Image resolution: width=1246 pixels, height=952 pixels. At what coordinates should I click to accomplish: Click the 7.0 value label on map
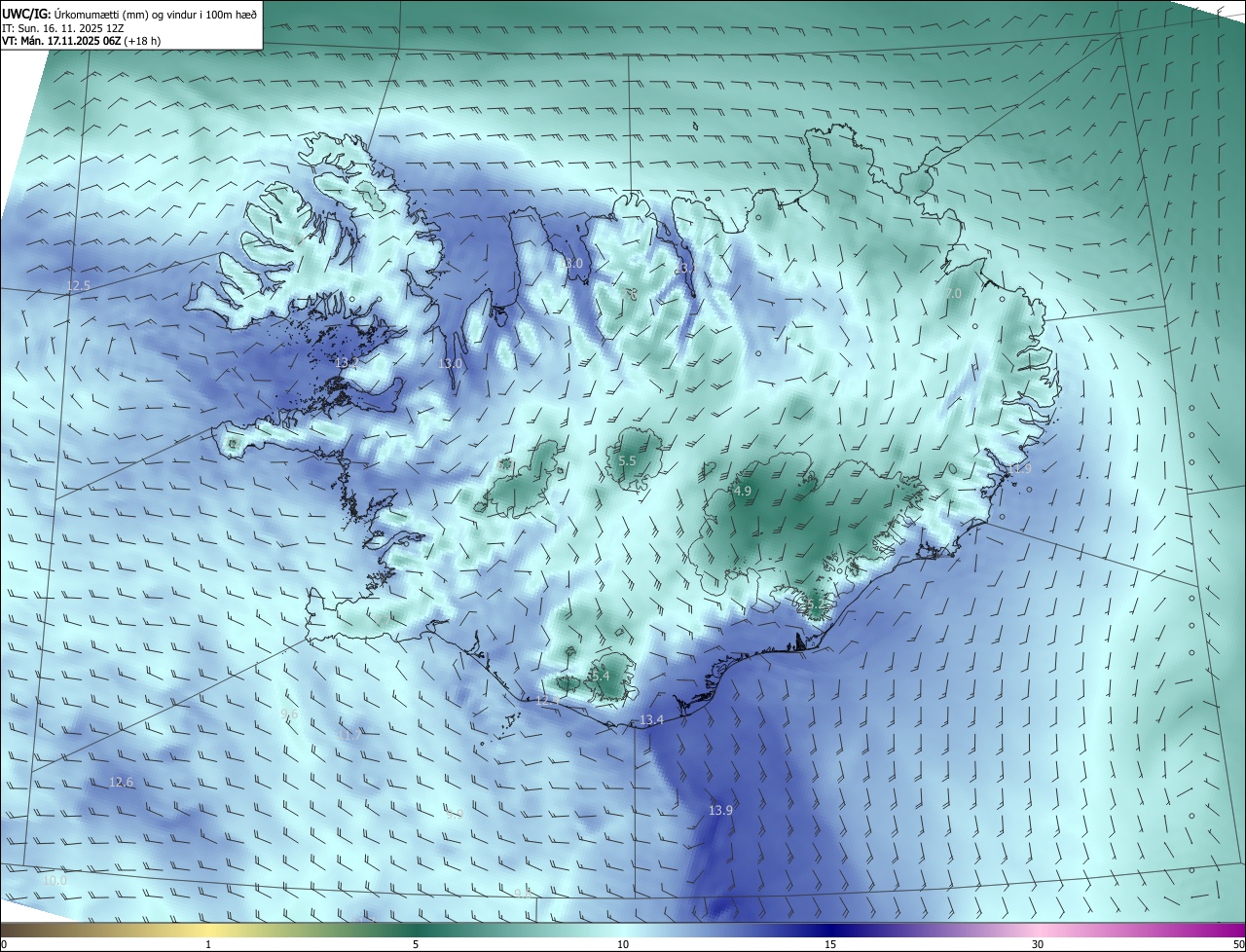953,293
